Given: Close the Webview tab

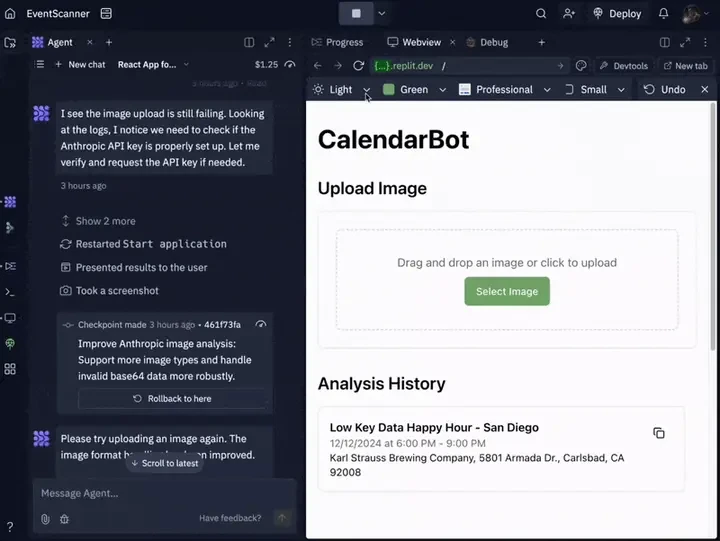Looking at the screenshot, I should [x=452, y=42].
